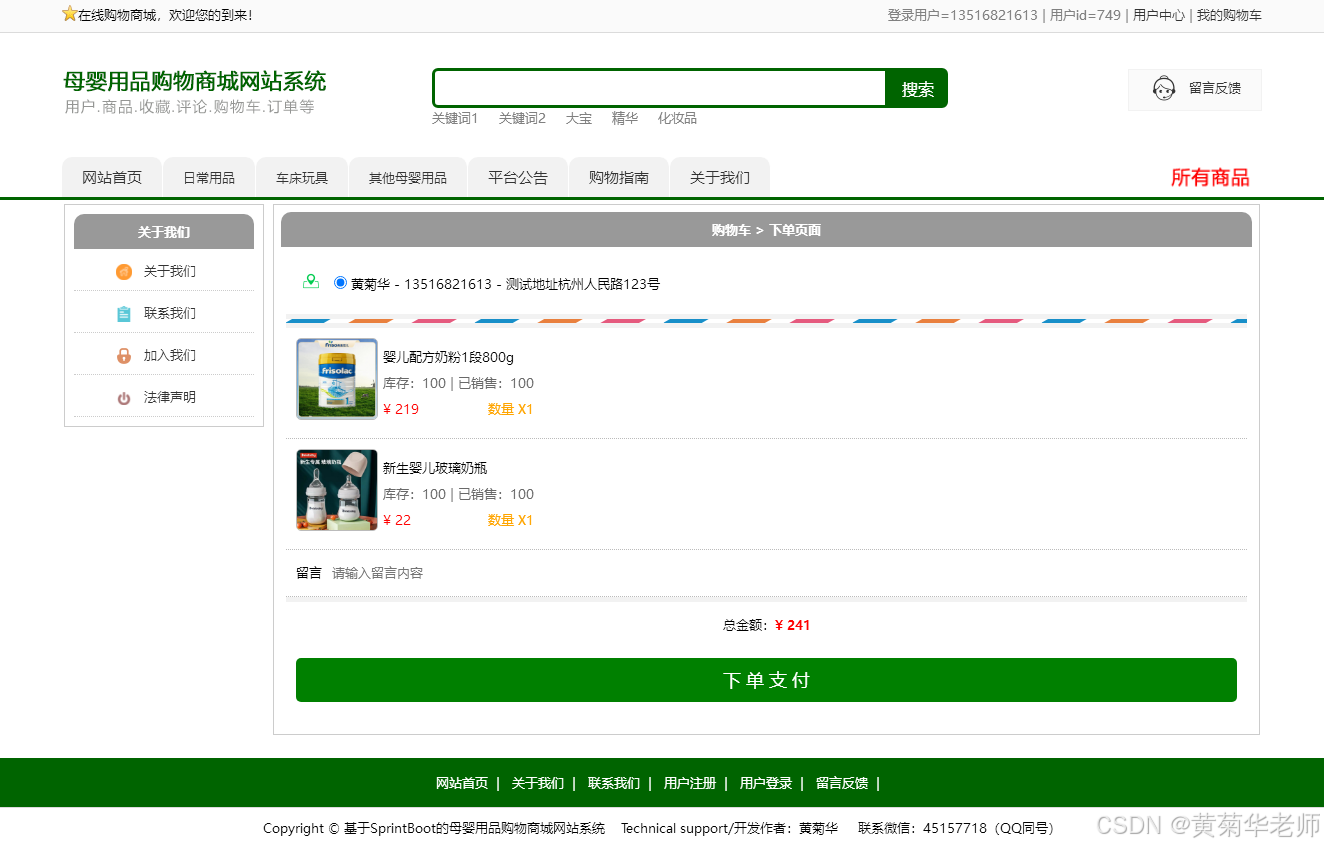1324x847 pixels.
Task: Click the 化妆品 search keyword
Action: (677, 118)
